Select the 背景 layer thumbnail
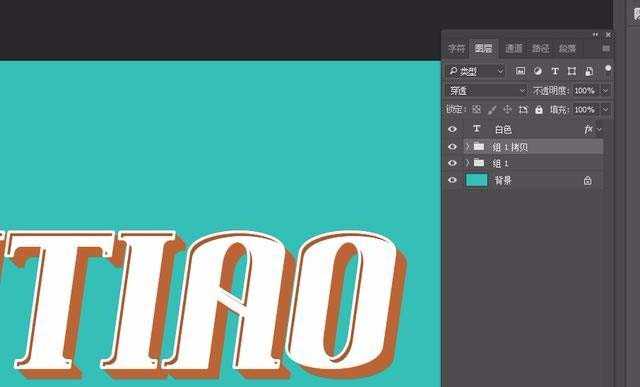This screenshot has width=640, height=387. [477, 180]
